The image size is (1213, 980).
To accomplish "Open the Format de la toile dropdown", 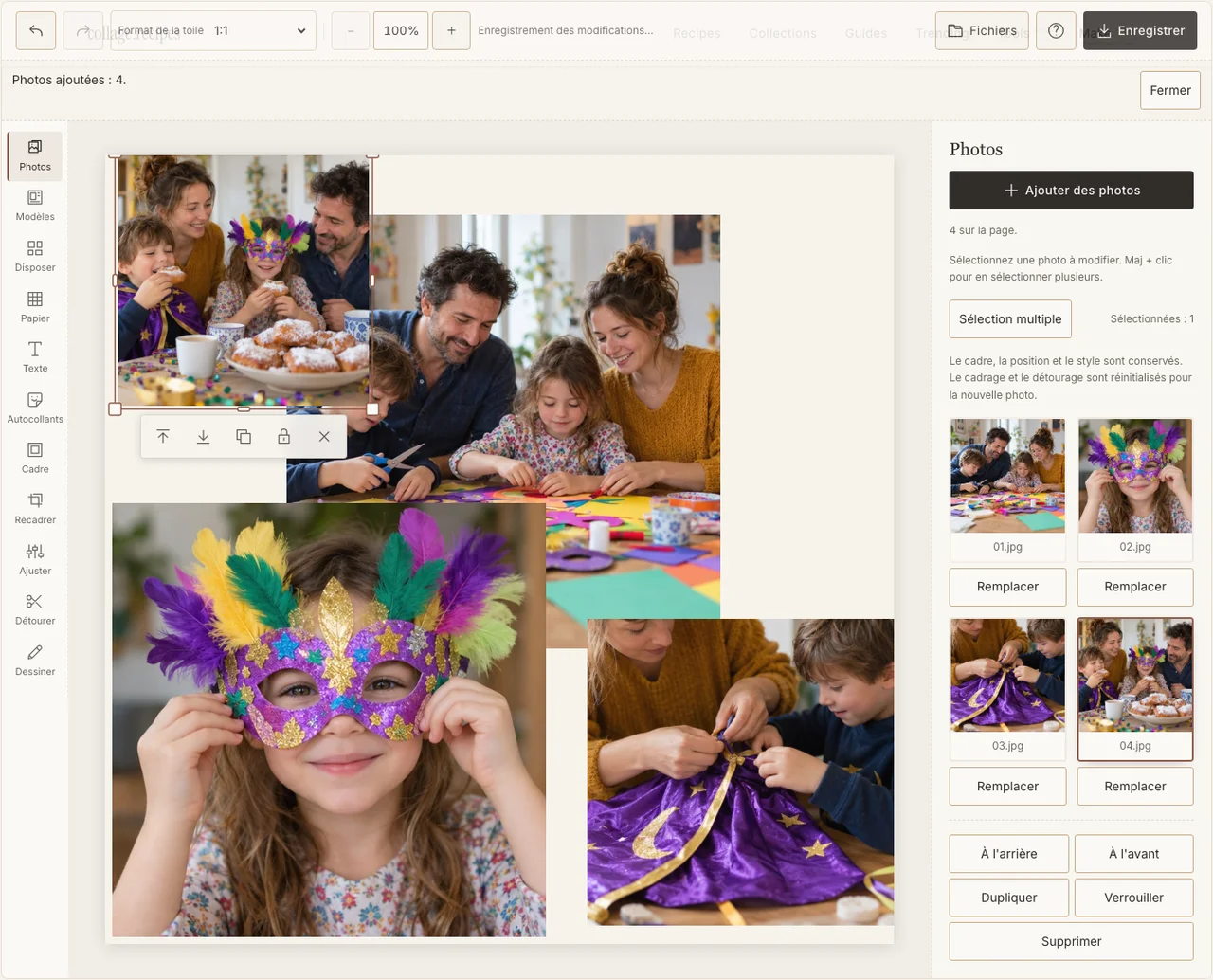I will (x=213, y=30).
